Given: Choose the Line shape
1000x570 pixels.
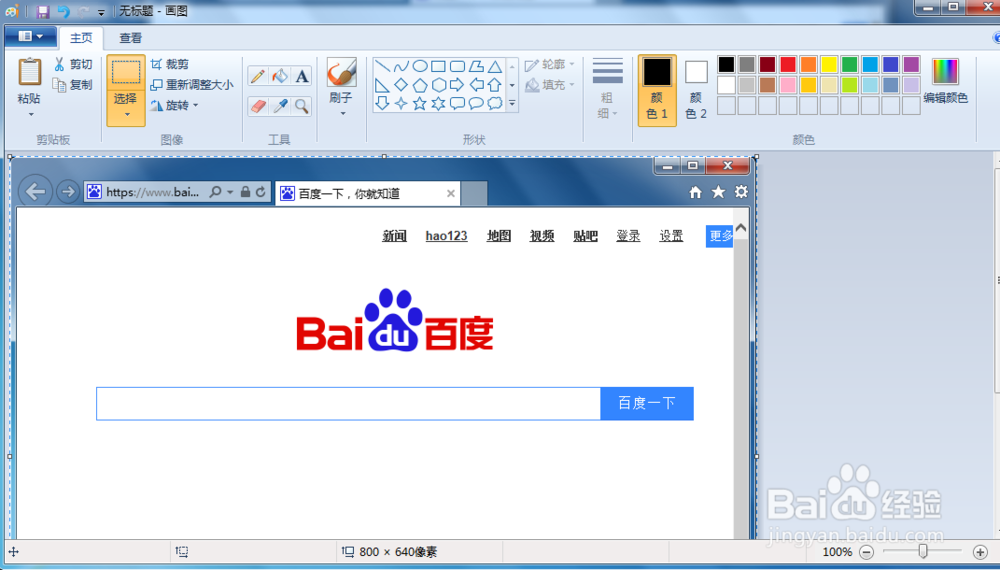Looking at the screenshot, I should [381, 66].
